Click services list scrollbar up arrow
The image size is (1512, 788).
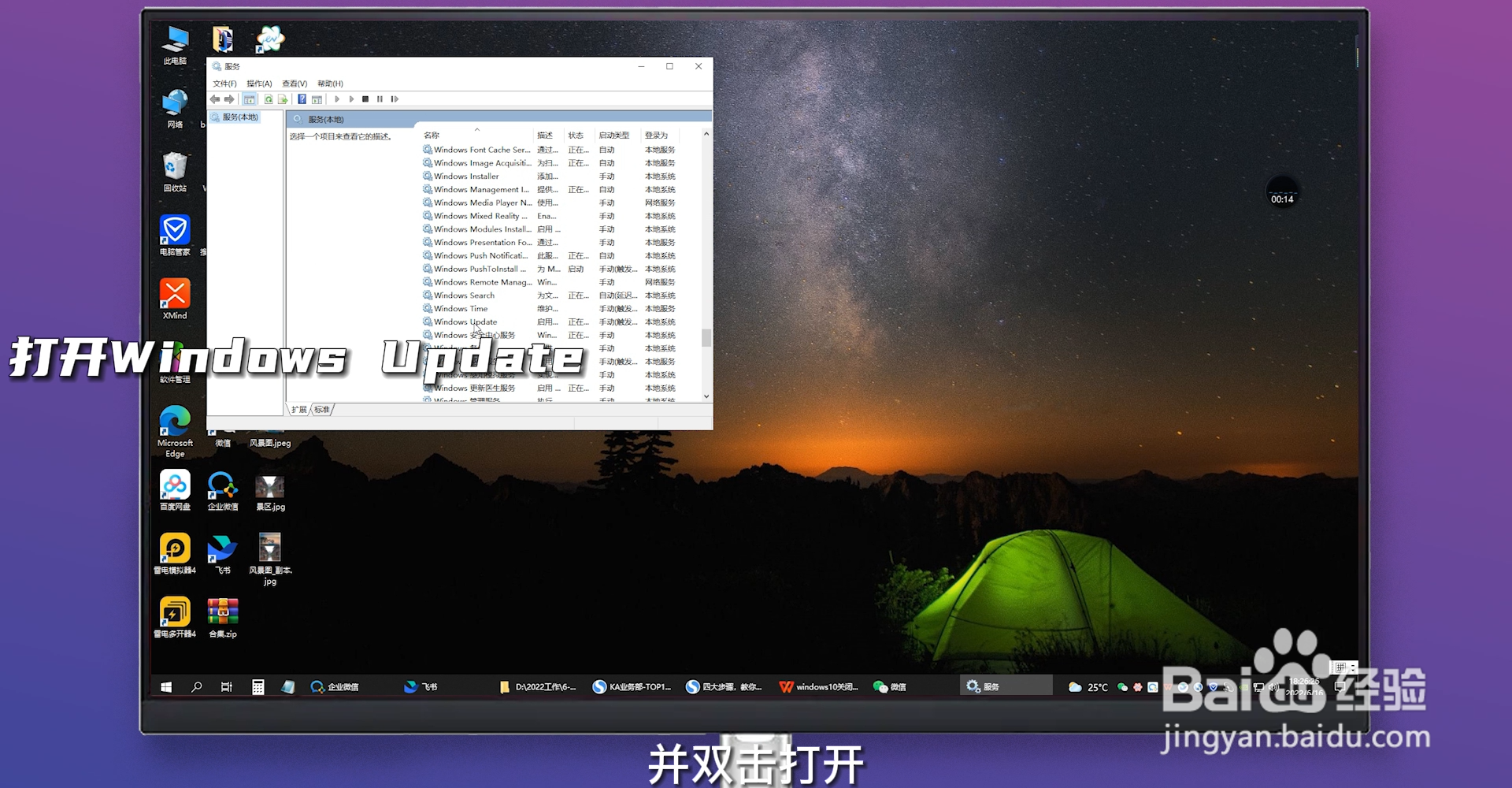click(x=706, y=134)
